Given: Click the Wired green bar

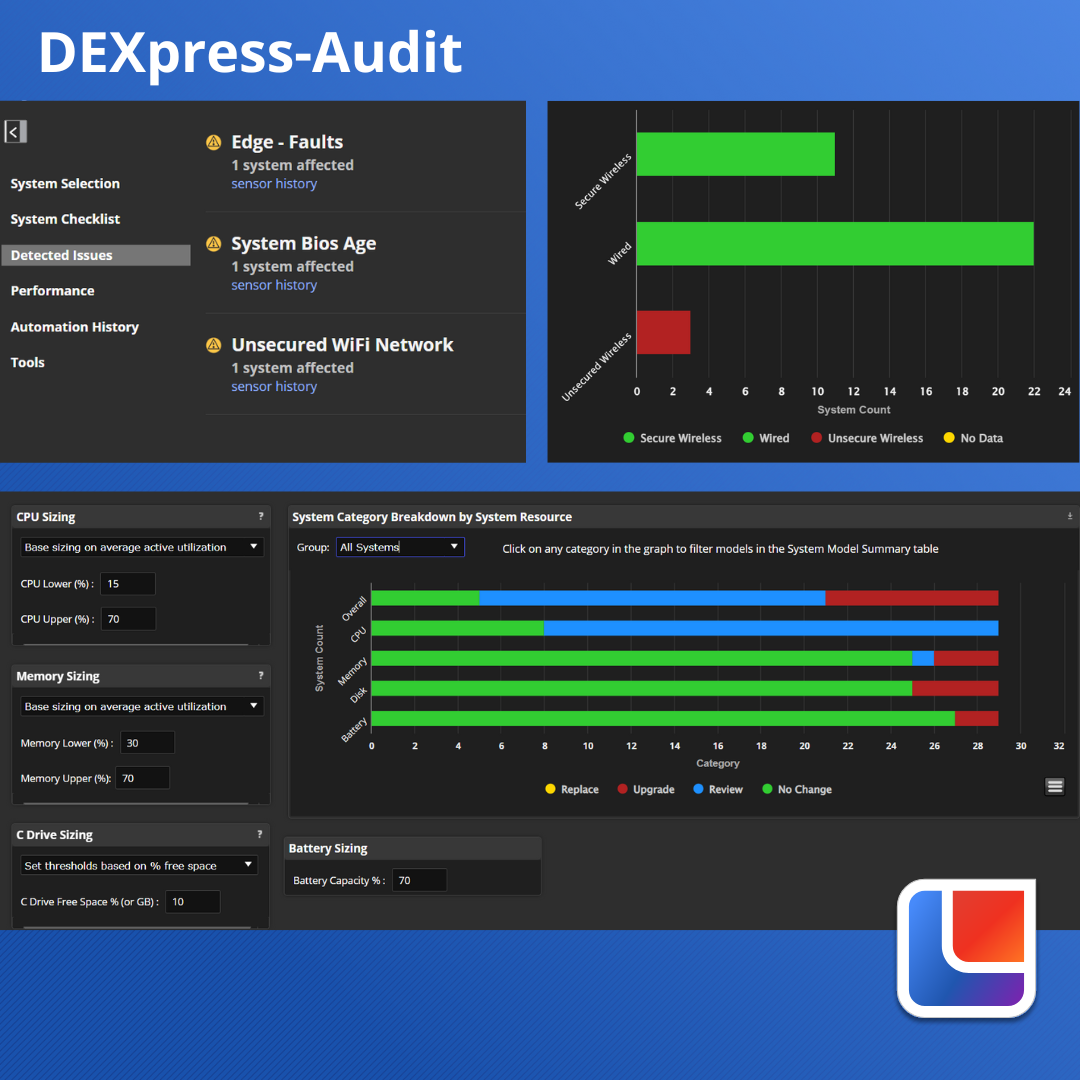Looking at the screenshot, I should [835, 243].
